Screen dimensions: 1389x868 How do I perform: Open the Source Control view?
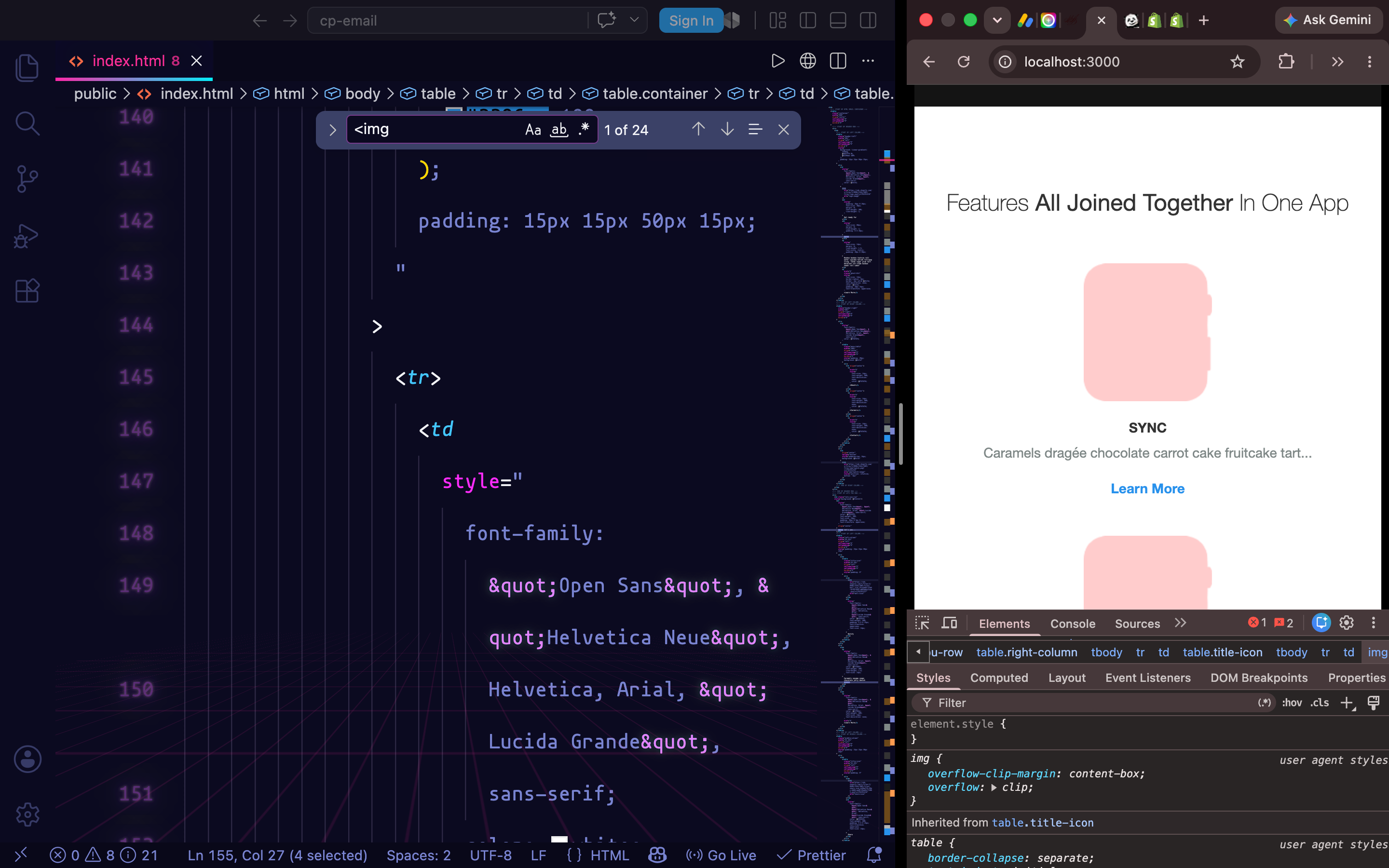click(x=27, y=179)
